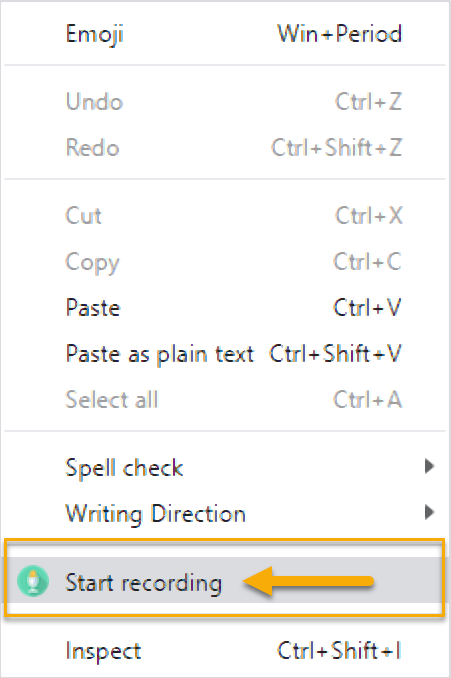Expand the Spell check submenu arrow
The image size is (451, 678).
pyautogui.click(x=429, y=466)
